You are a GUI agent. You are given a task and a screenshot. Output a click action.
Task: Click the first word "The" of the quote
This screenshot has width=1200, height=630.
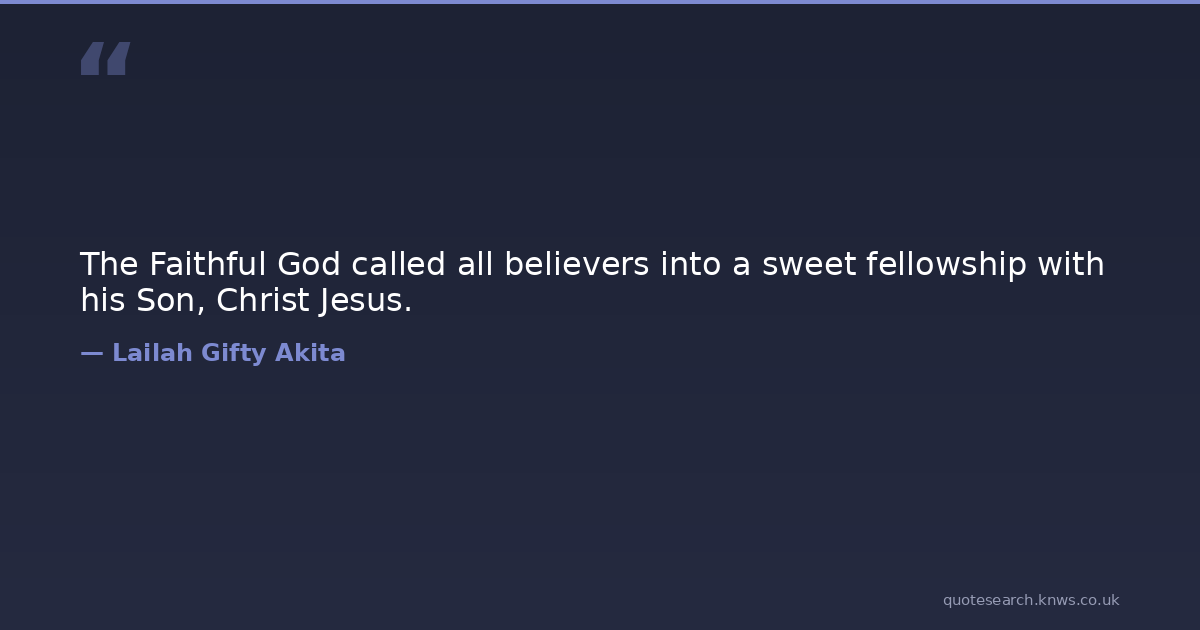point(109,265)
